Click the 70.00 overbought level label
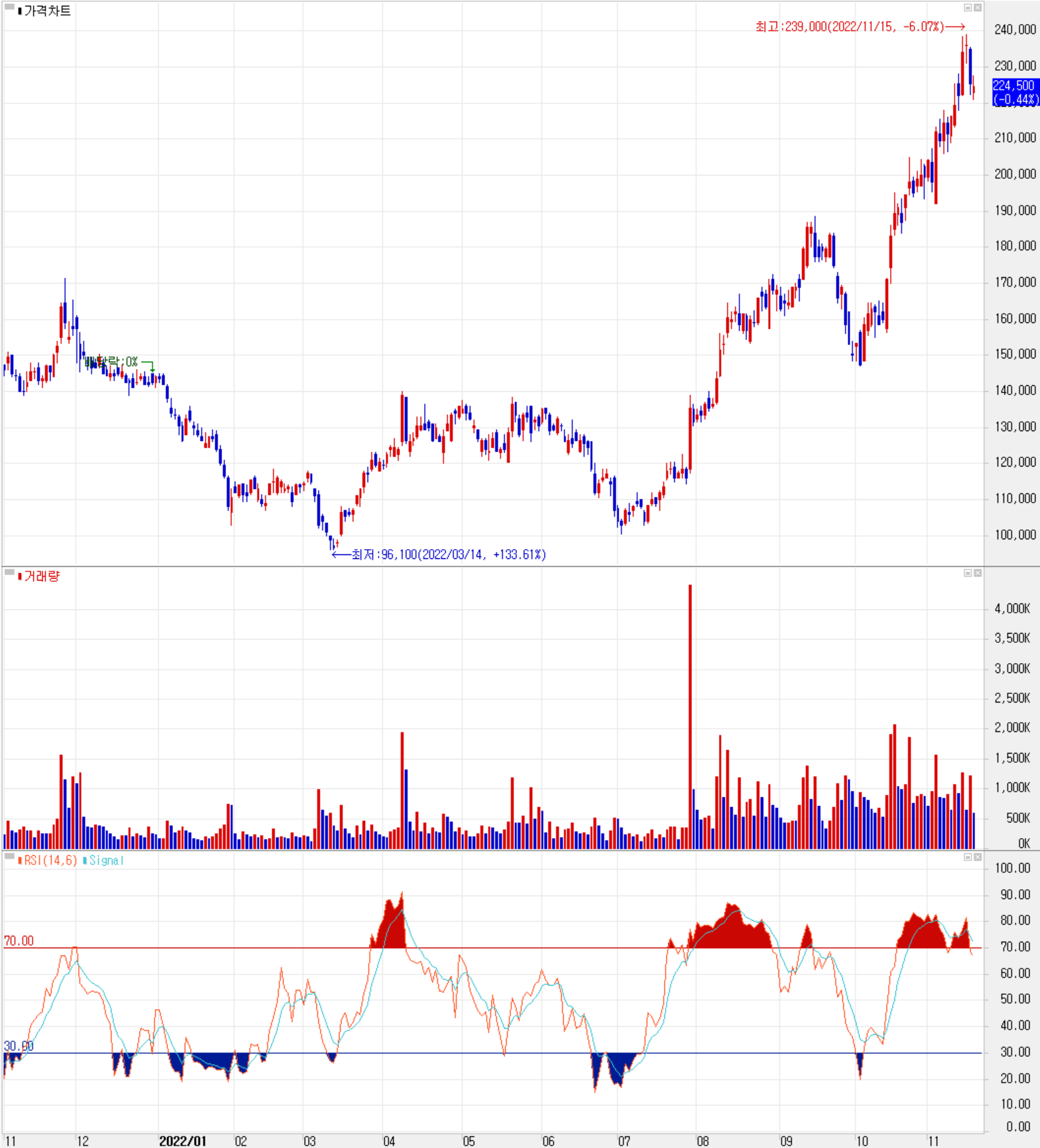This screenshot has width=1040, height=1148. pyautogui.click(x=18, y=941)
